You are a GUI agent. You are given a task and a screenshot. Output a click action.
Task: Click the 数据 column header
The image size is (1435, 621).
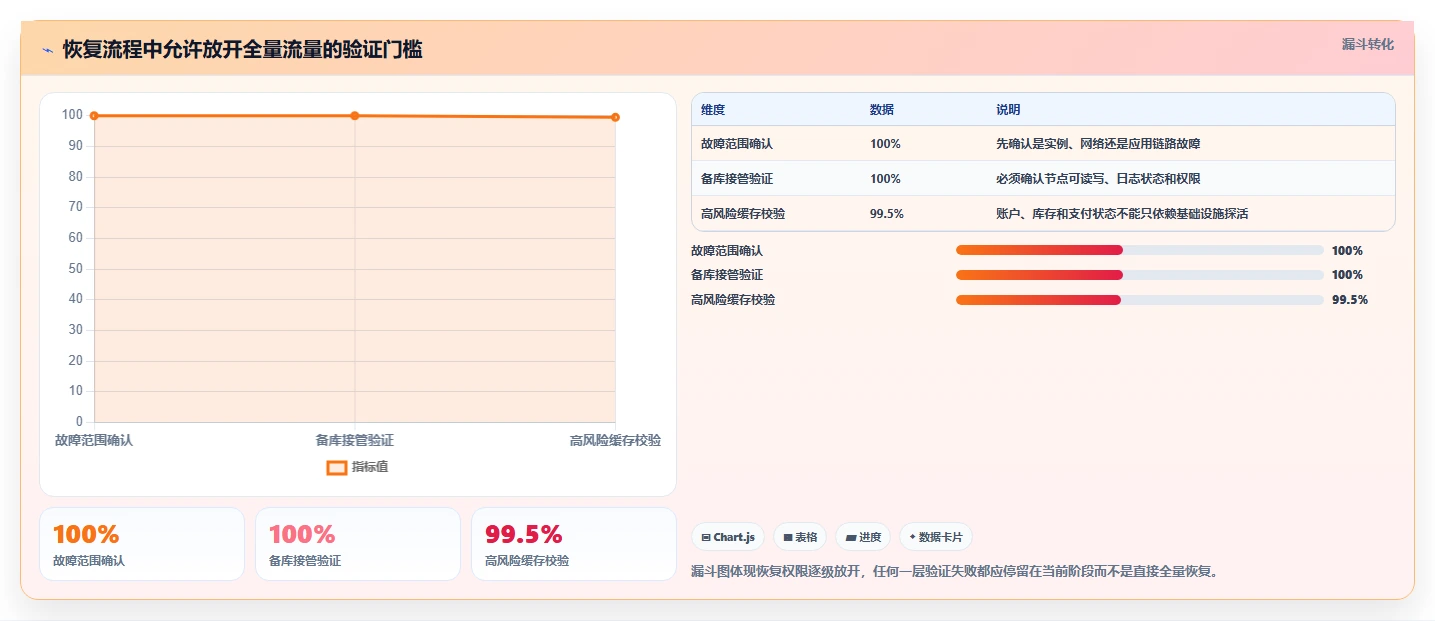[x=882, y=109]
